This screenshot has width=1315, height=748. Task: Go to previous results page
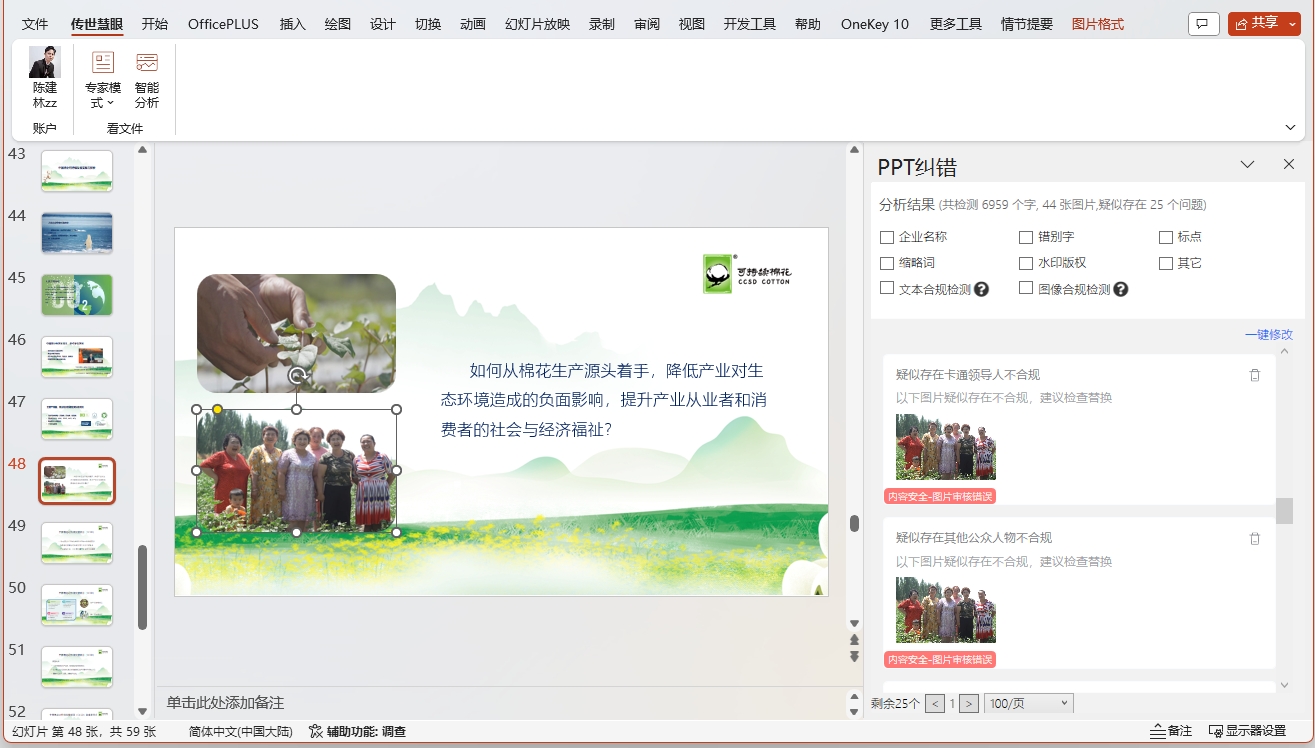coord(935,704)
